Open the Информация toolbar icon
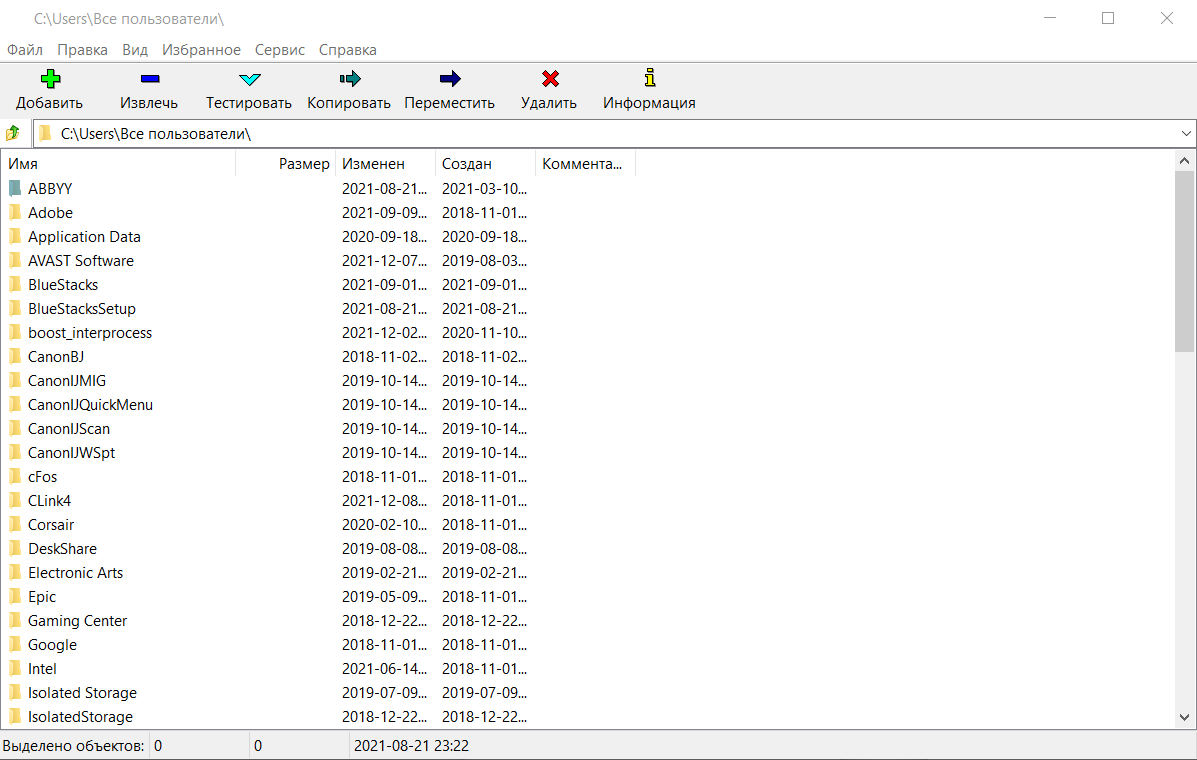 click(649, 79)
